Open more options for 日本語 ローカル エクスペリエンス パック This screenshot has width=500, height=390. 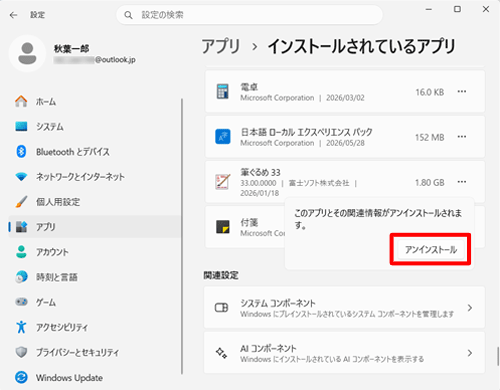click(x=462, y=137)
